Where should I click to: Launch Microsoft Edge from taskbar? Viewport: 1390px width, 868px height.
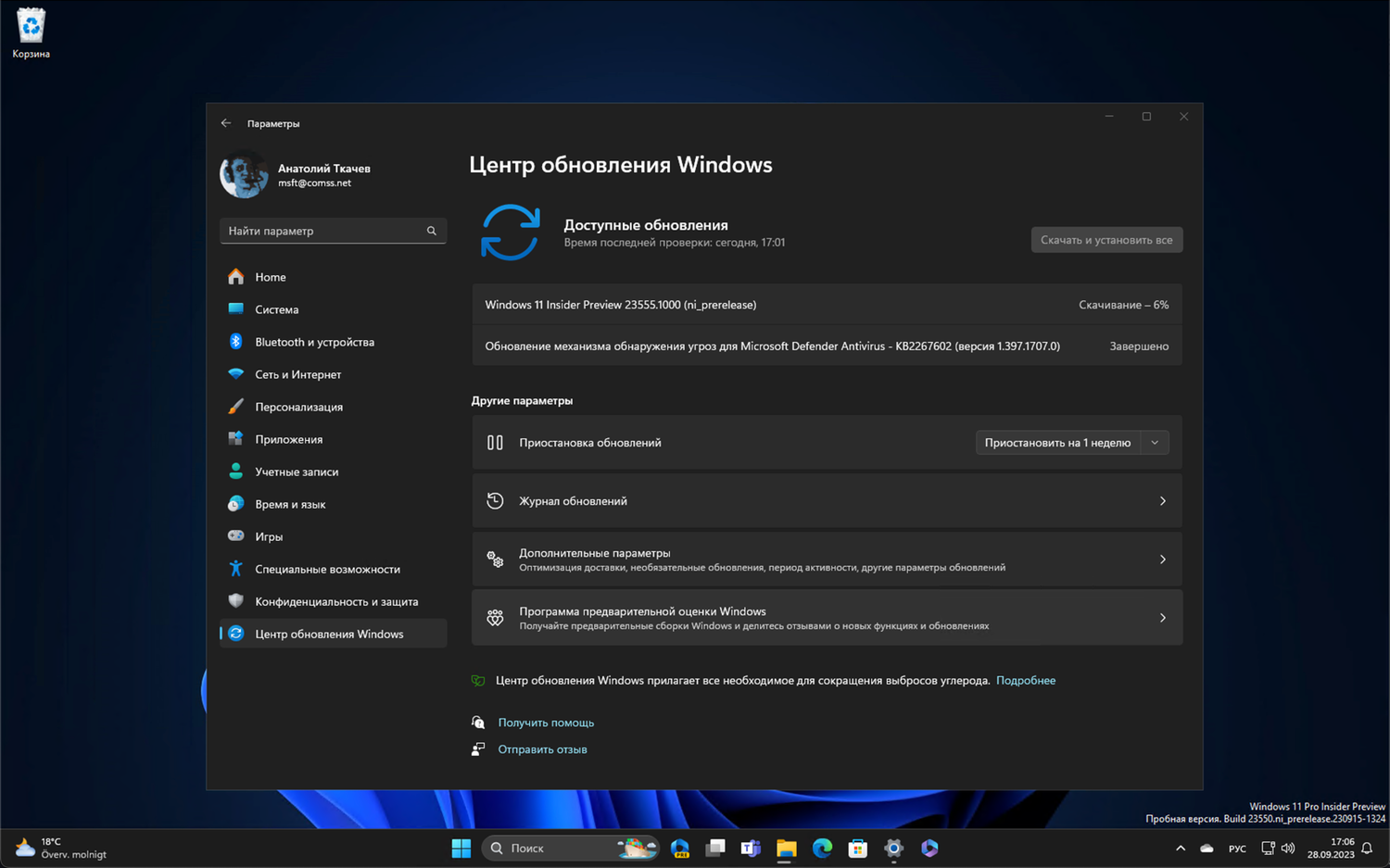822,848
